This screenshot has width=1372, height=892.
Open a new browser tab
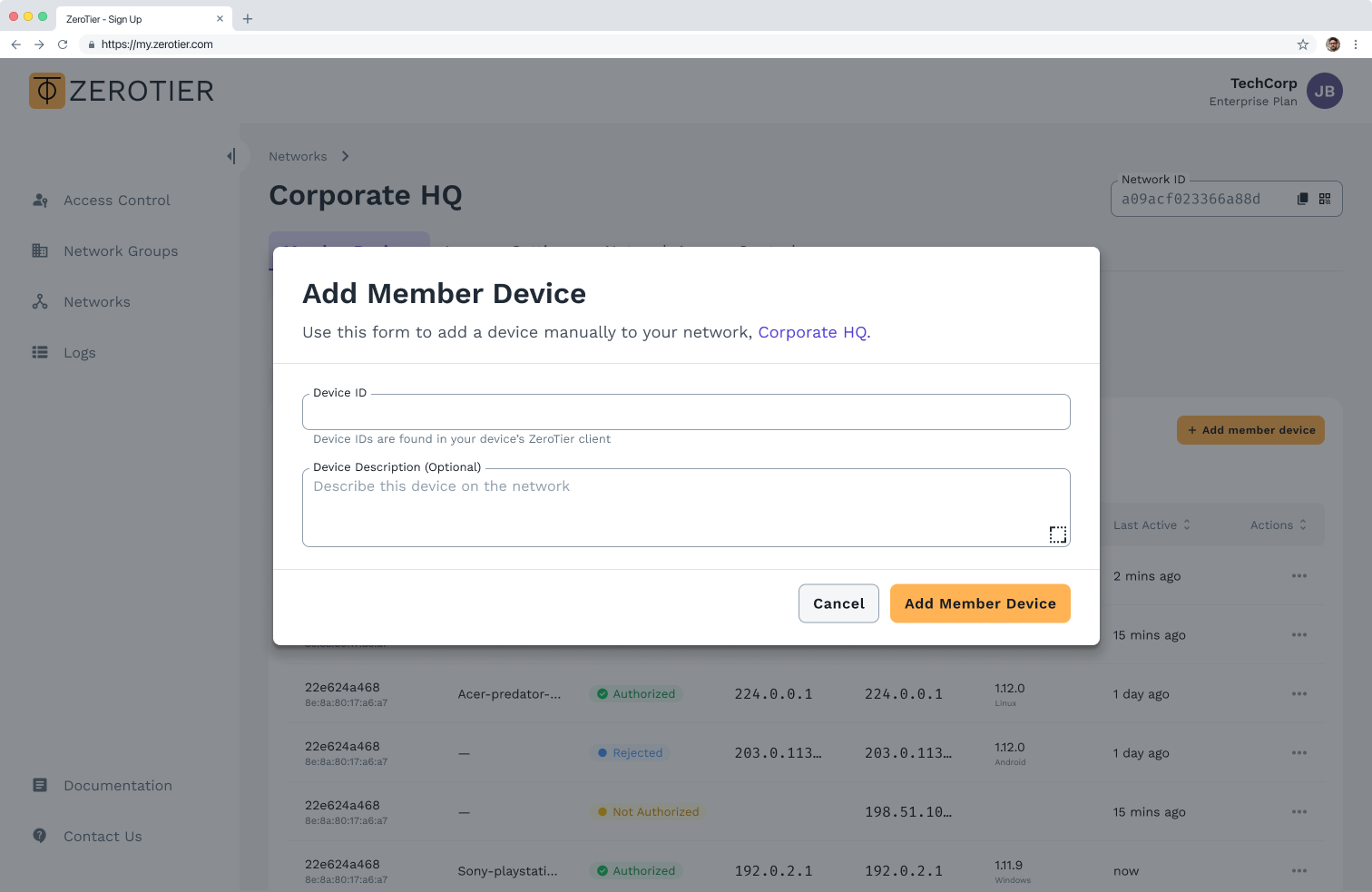248,19
